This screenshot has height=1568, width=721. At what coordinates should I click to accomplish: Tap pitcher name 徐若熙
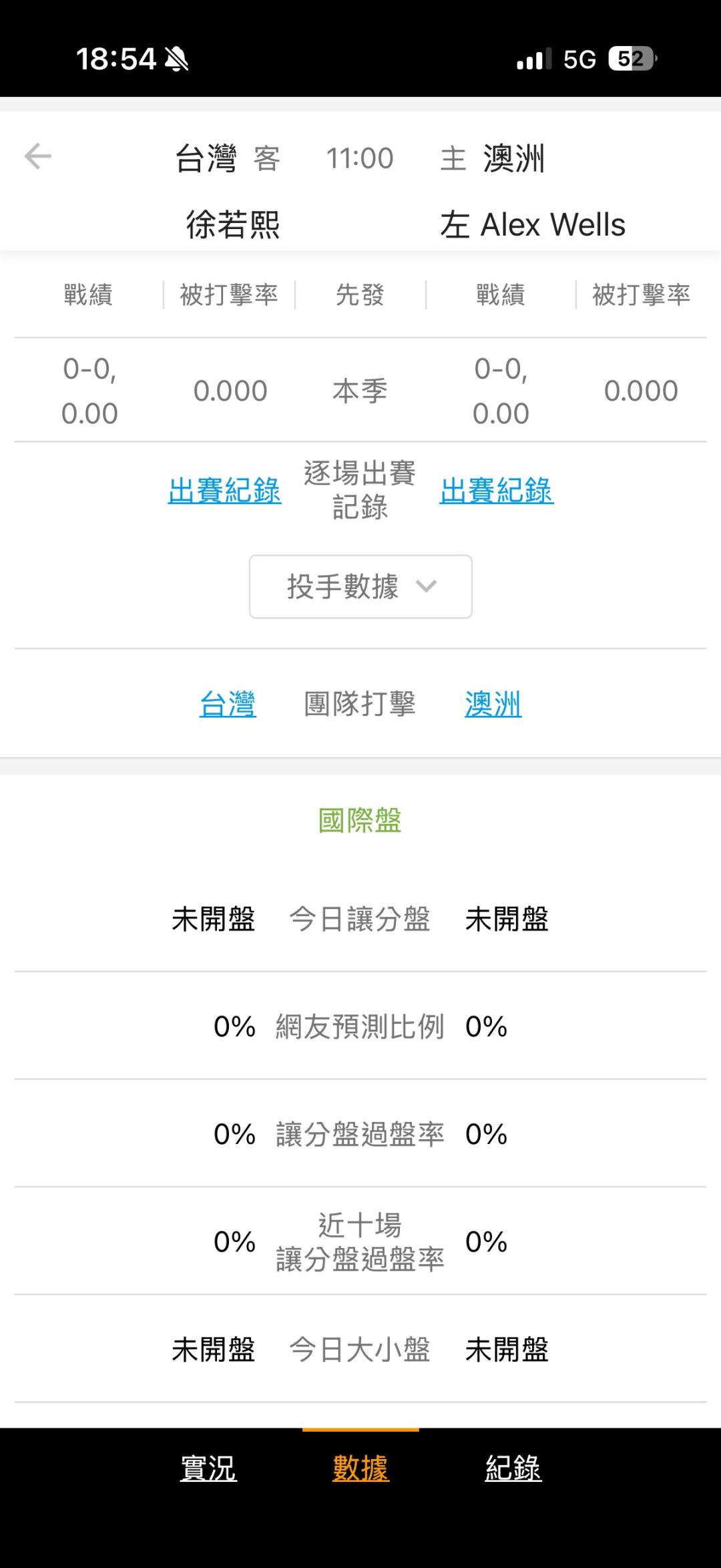233,224
